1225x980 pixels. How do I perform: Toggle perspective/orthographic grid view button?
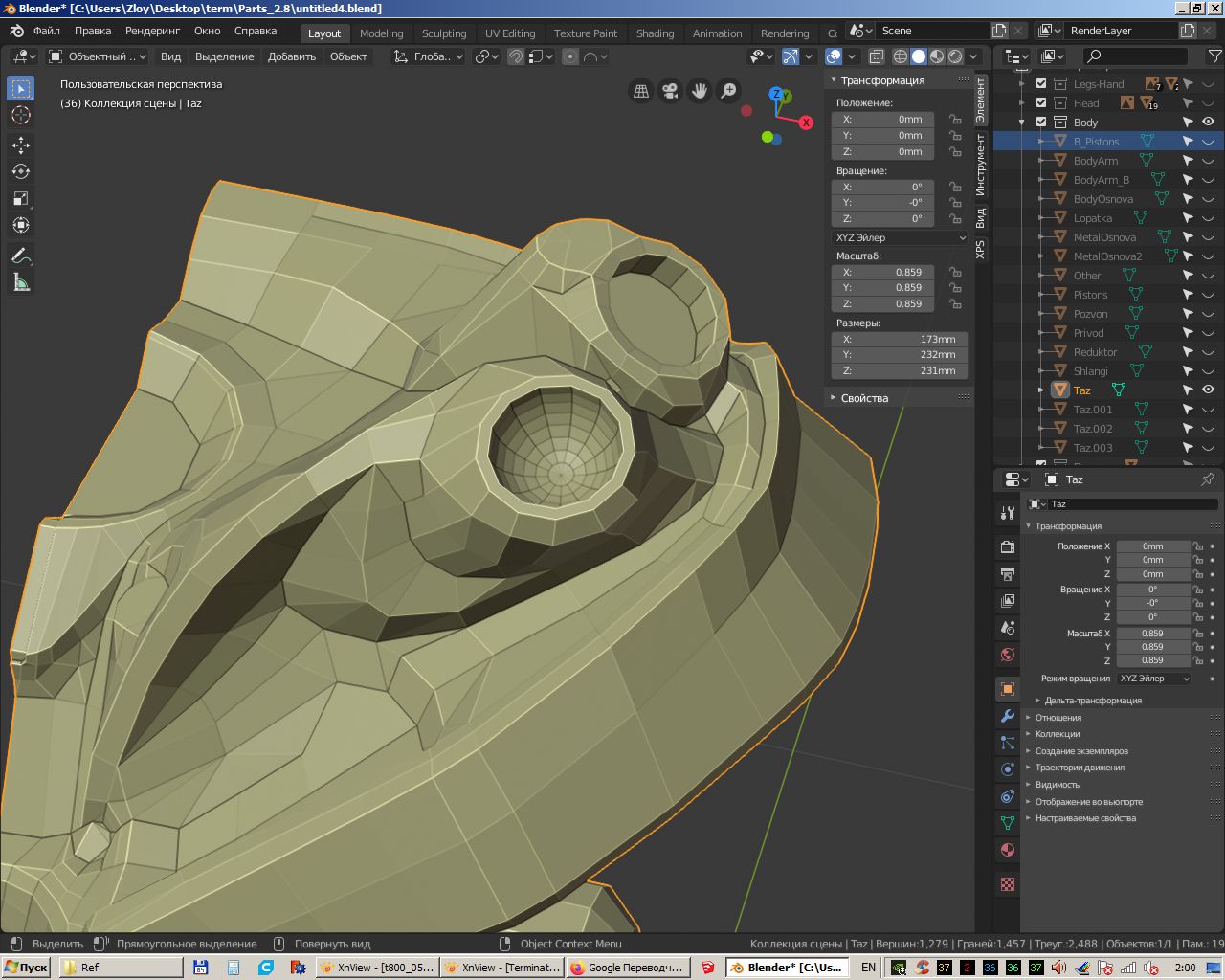641,91
